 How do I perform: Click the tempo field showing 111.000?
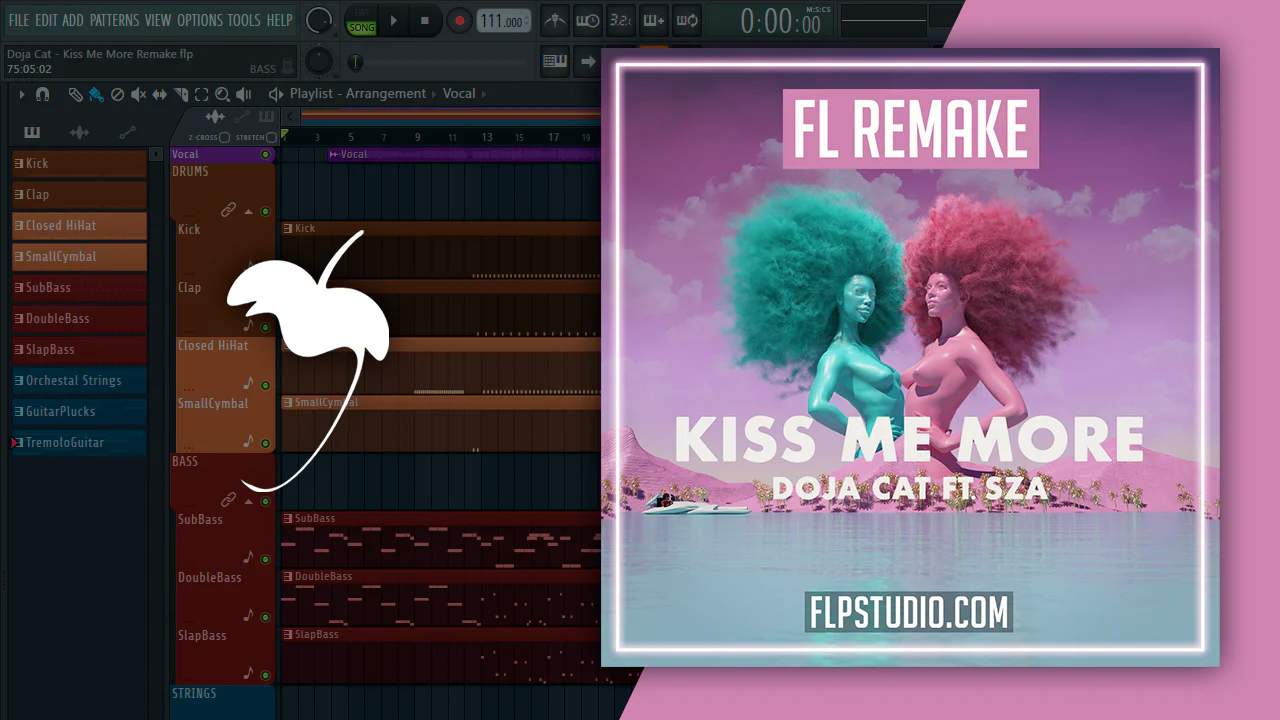point(504,21)
